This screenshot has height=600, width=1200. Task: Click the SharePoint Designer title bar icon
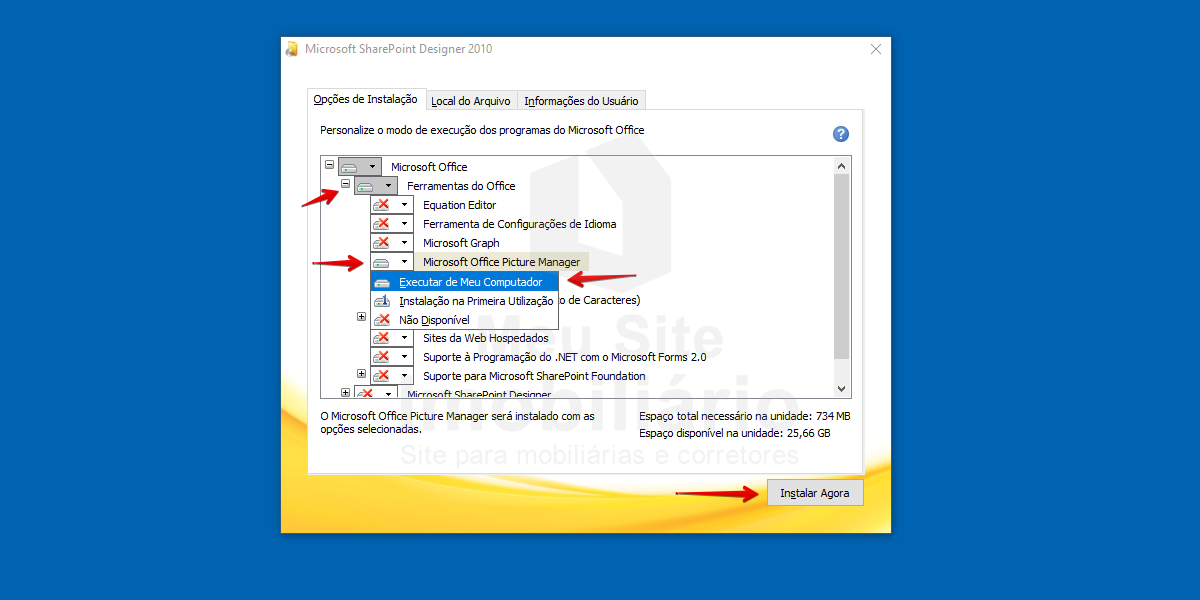[x=292, y=49]
